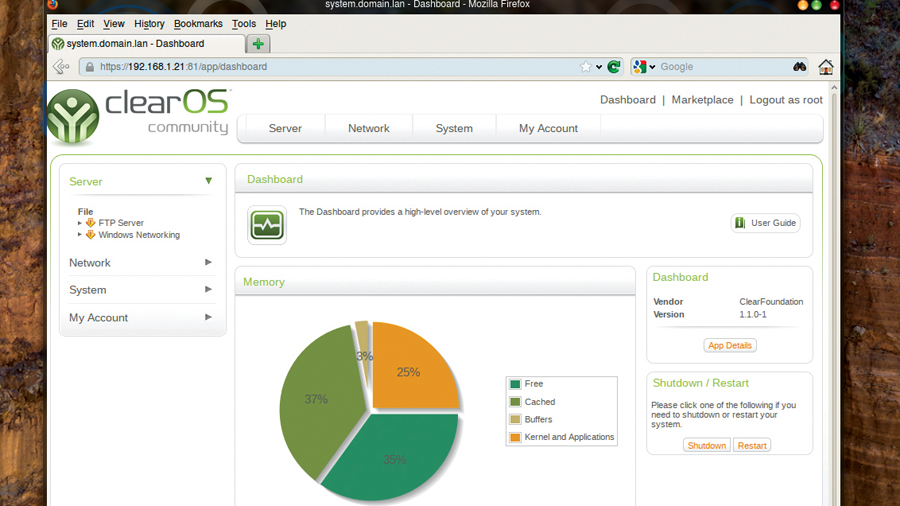Select the system.domain.lan - Dashboard tab
The image size is (900, 506).
[148, 44]
